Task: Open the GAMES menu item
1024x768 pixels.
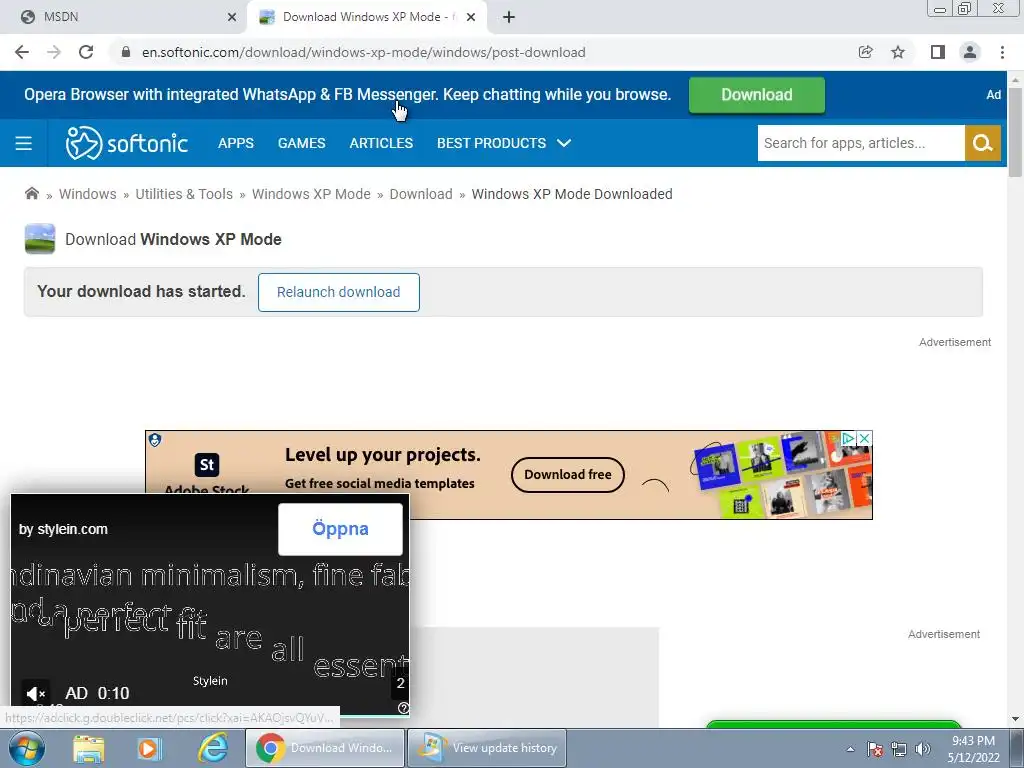Action: click(x=301, y=143)
